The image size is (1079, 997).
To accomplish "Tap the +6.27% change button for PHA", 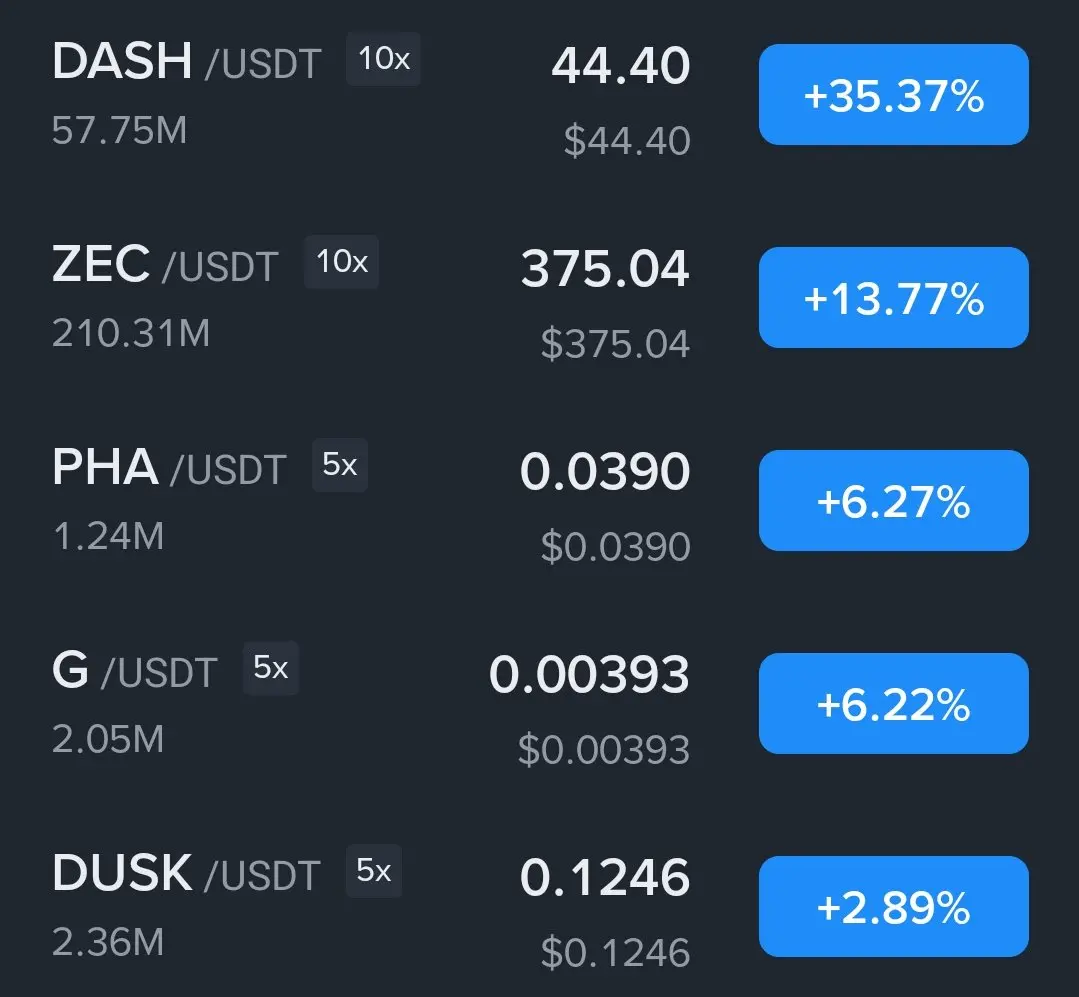I will (x=893, y=500).
